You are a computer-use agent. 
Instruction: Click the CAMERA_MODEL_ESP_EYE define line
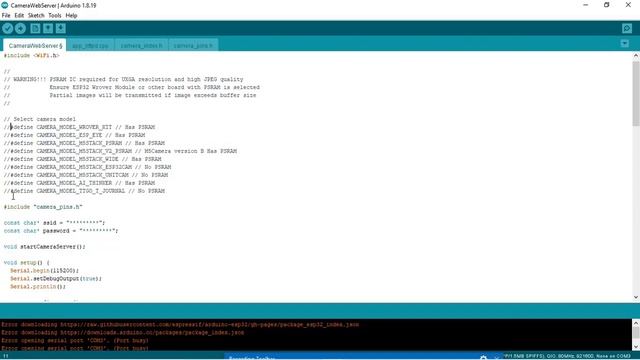[74, 135]
